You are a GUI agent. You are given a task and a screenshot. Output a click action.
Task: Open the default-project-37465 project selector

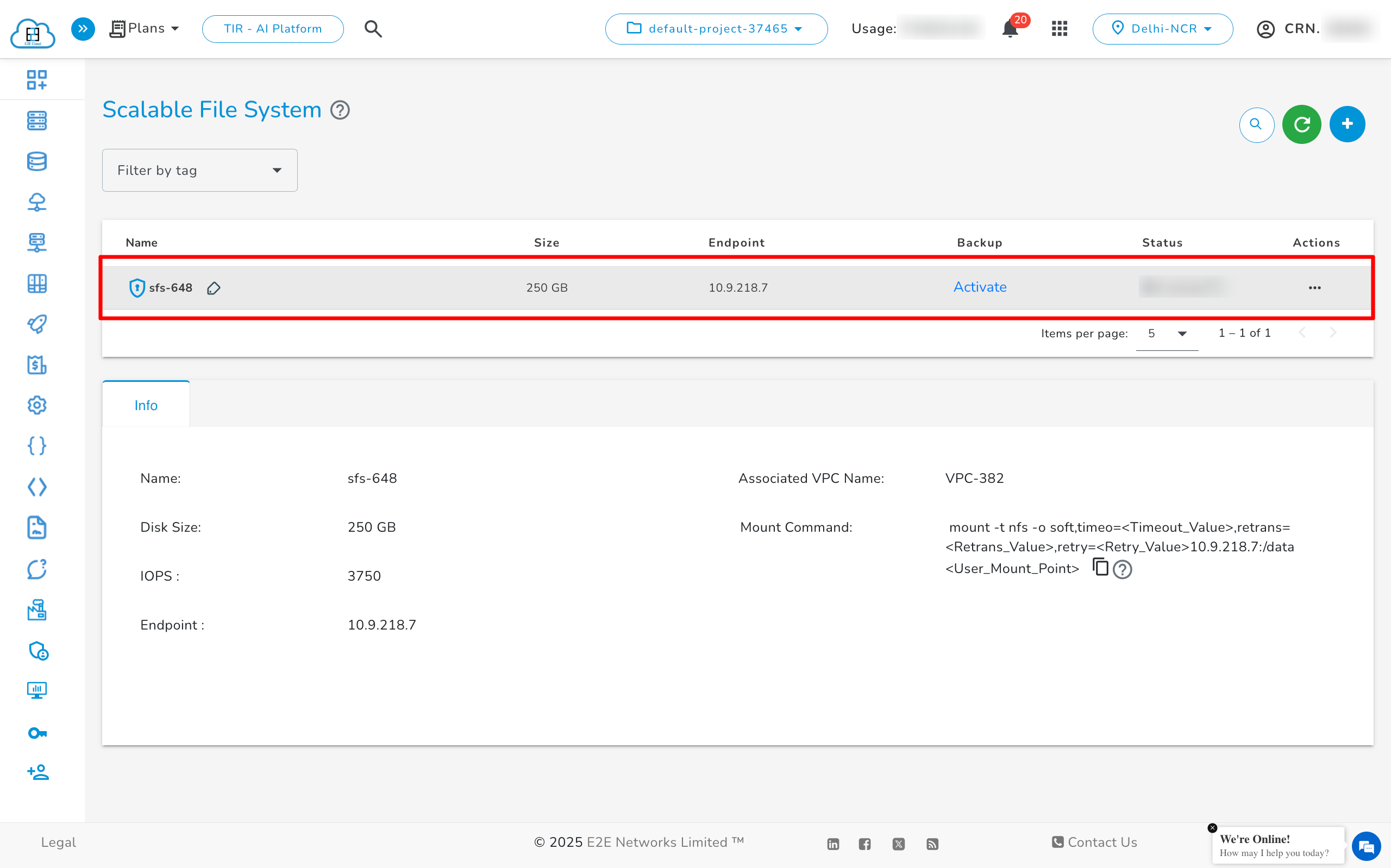(716, 29)
